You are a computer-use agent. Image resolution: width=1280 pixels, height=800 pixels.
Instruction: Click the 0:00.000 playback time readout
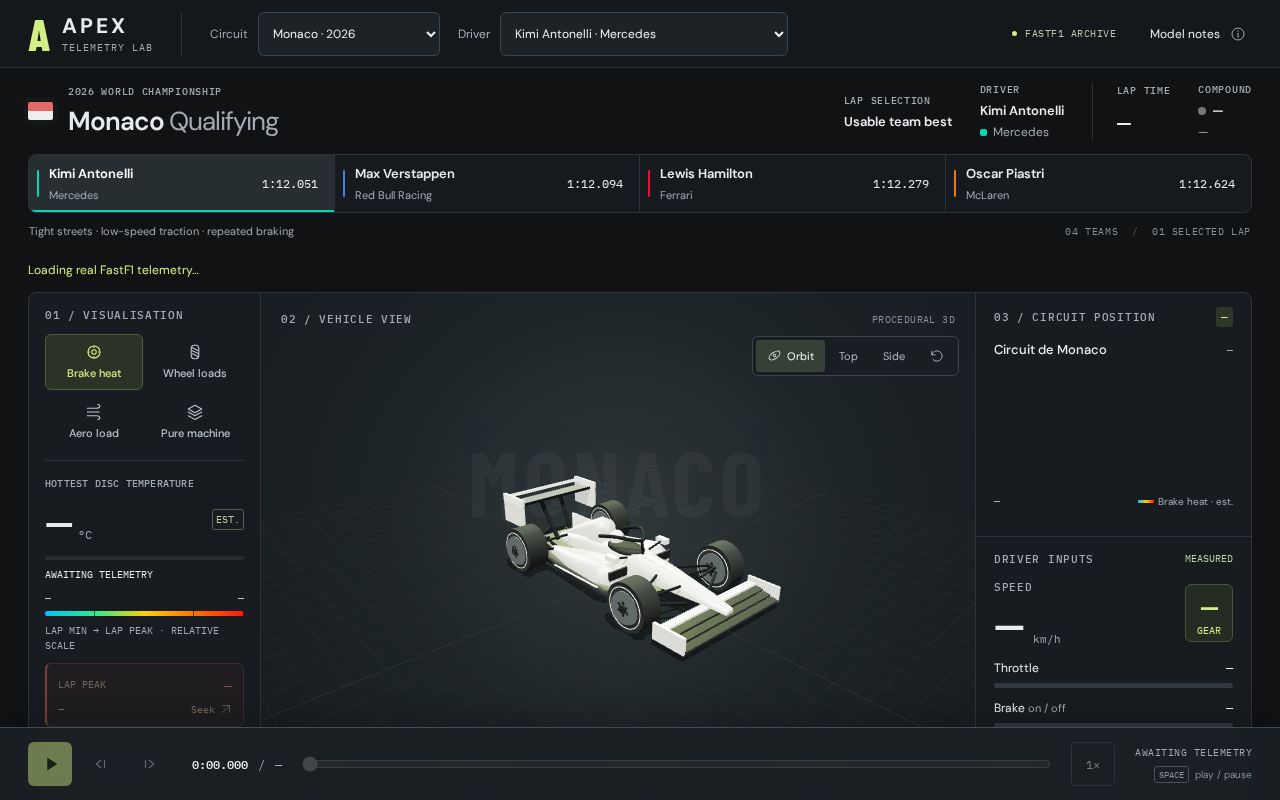(x=220, y=765)
